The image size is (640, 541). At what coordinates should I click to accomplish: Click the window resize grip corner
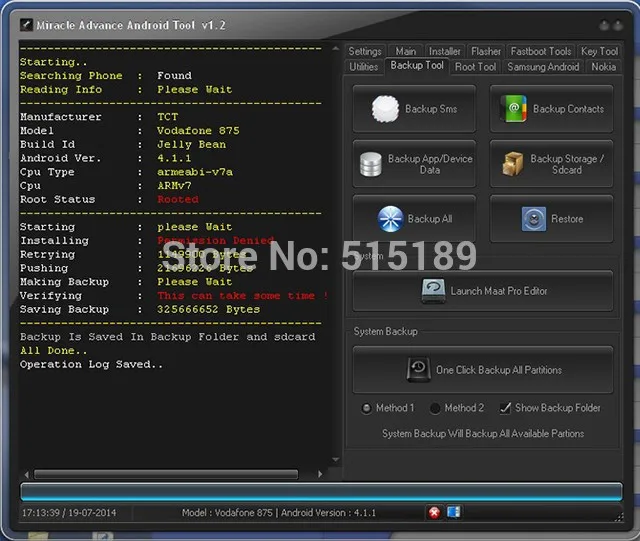619,517
